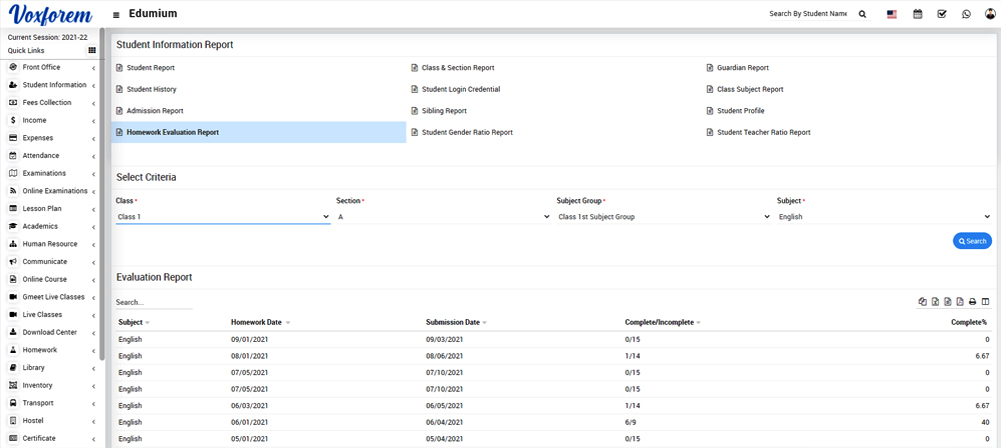Click the hamburger menu icon beside Edumium

coord(116,15)
